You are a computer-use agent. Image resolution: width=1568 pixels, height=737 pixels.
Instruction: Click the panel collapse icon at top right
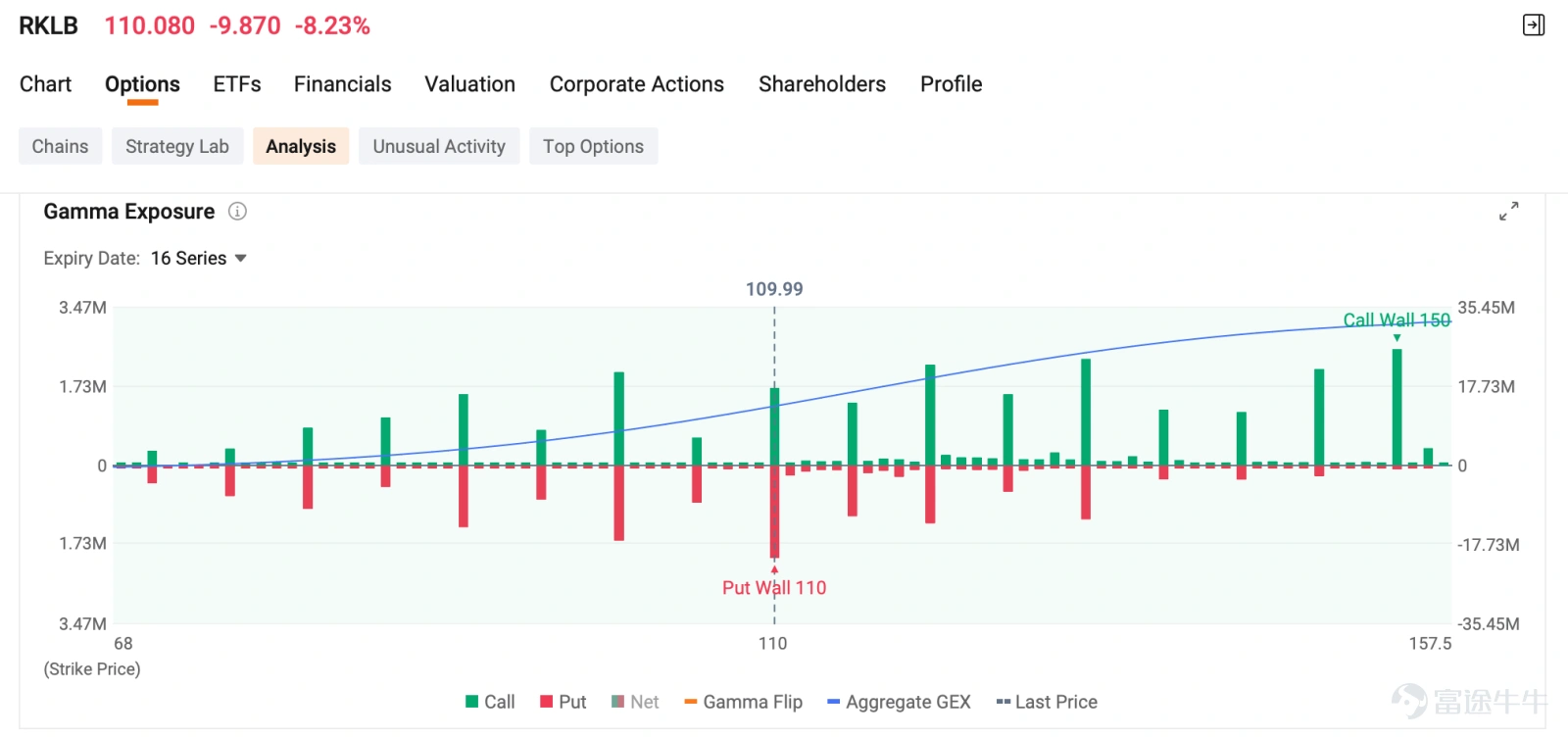[x=1534, y=25]
